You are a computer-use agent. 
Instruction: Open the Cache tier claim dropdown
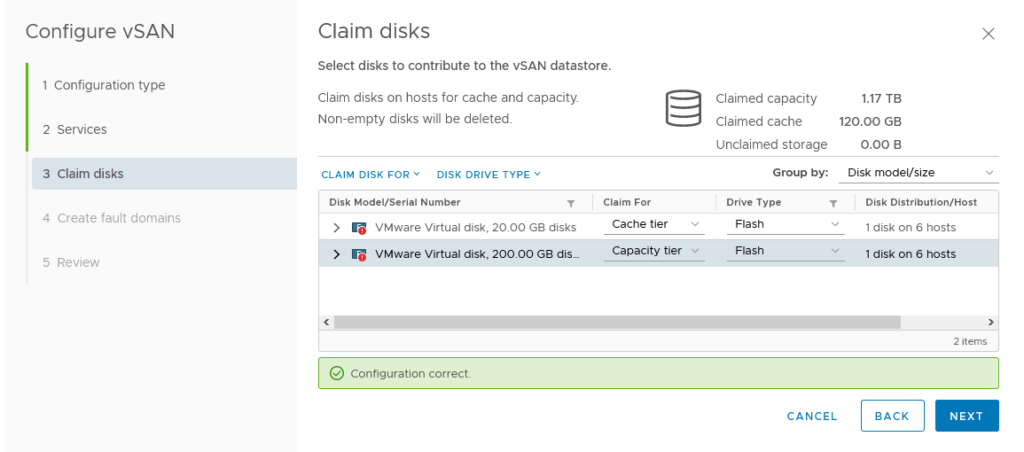654,224
